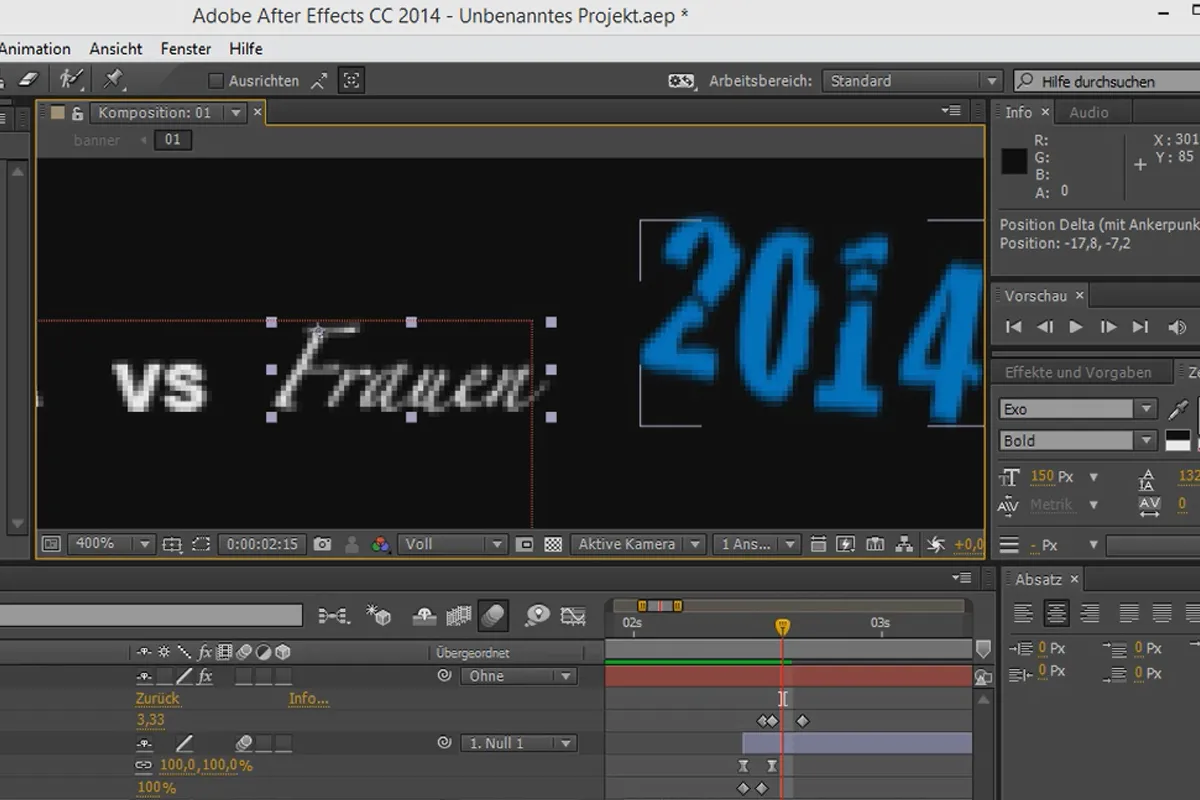Switch to the Audio tab
The height and width of the screenshot is (800, 1200).
[1089, 113]
